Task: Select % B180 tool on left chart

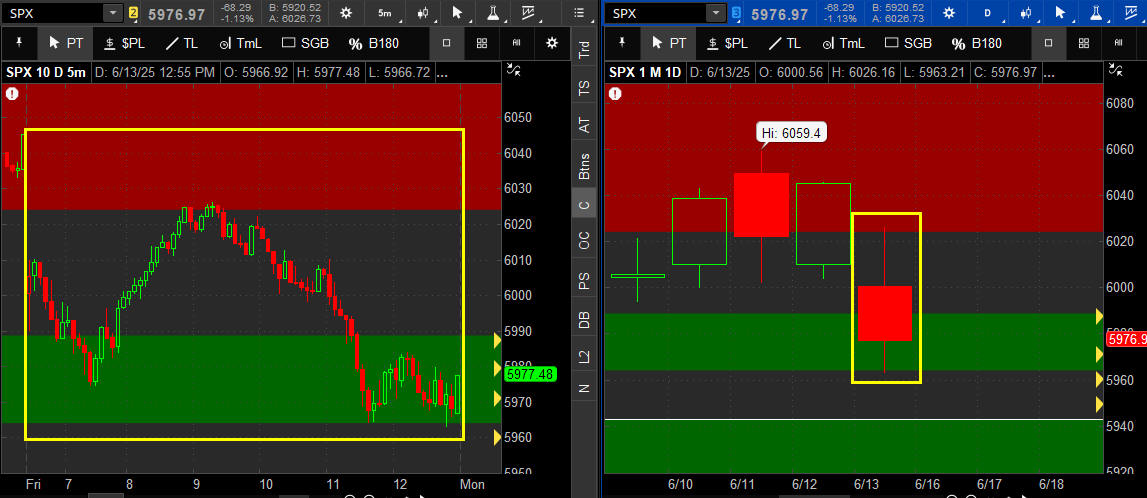Action: coord(374,43)
